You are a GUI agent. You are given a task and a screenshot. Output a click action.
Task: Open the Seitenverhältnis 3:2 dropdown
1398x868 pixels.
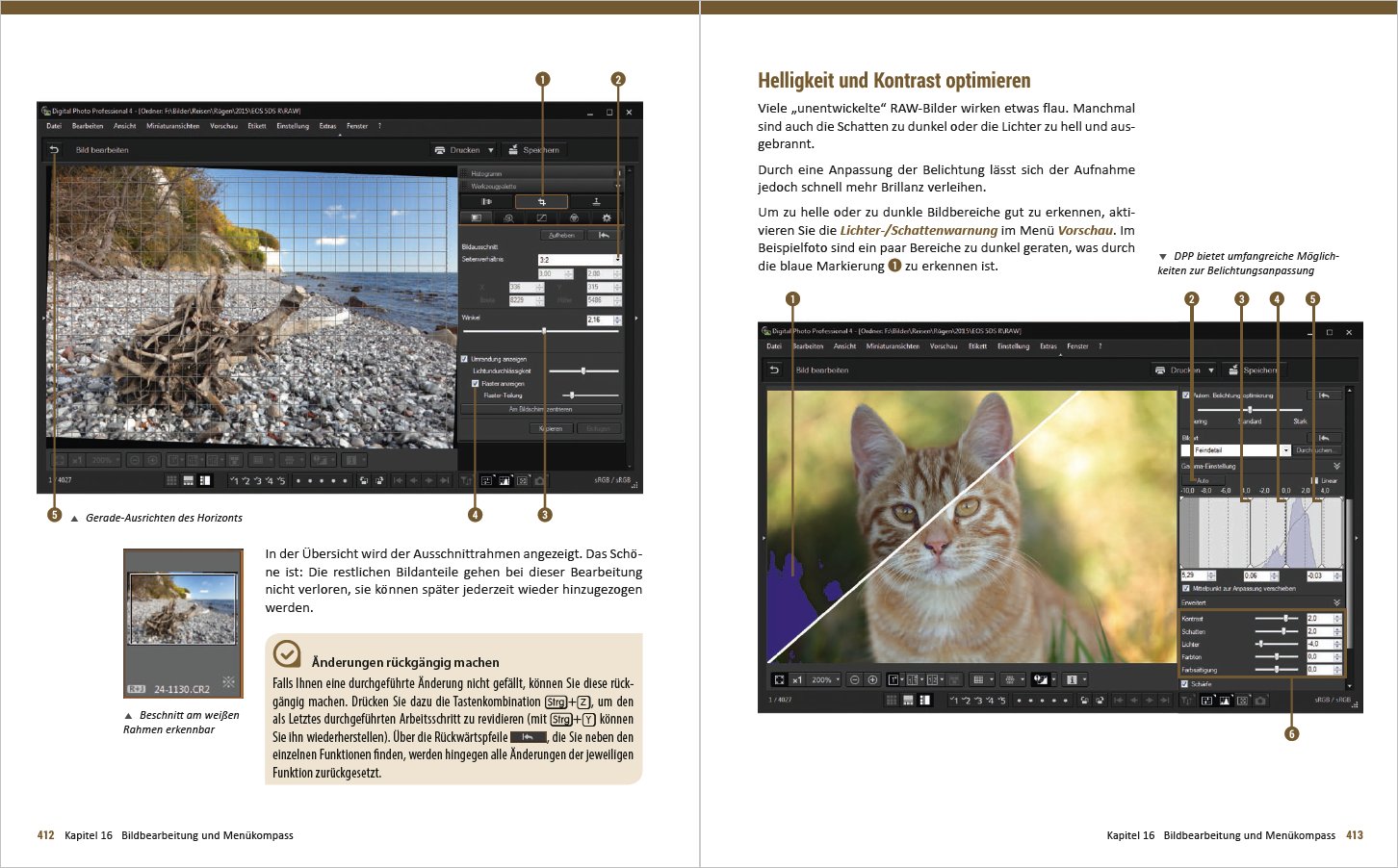pyautogui.click(x=617, y=260)
